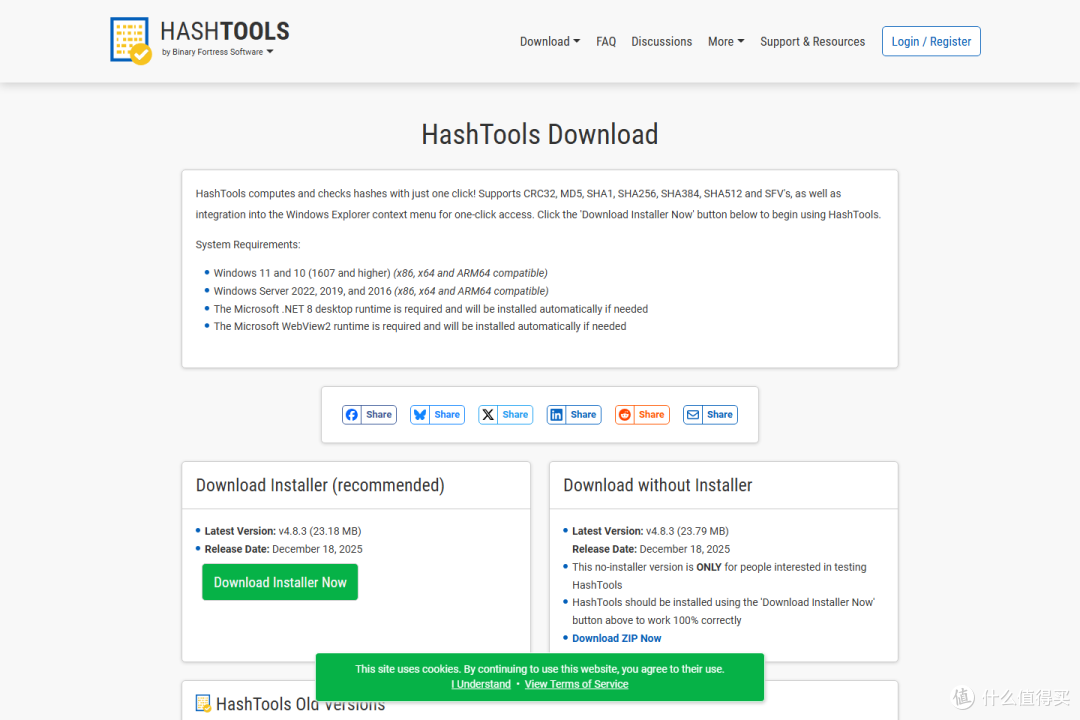This screenshot has height=720, width=1080.
Task: Click the installer Release Date line
Action: coord(283,549)
